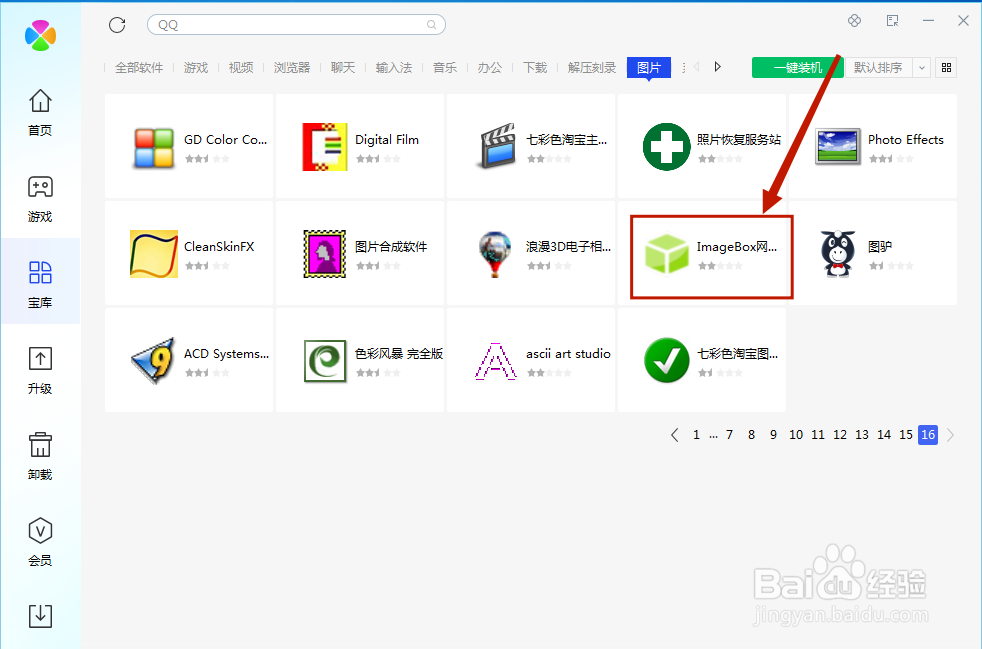Open the 卸载 uninstall section
982x649 pixels.
[40, 445]
